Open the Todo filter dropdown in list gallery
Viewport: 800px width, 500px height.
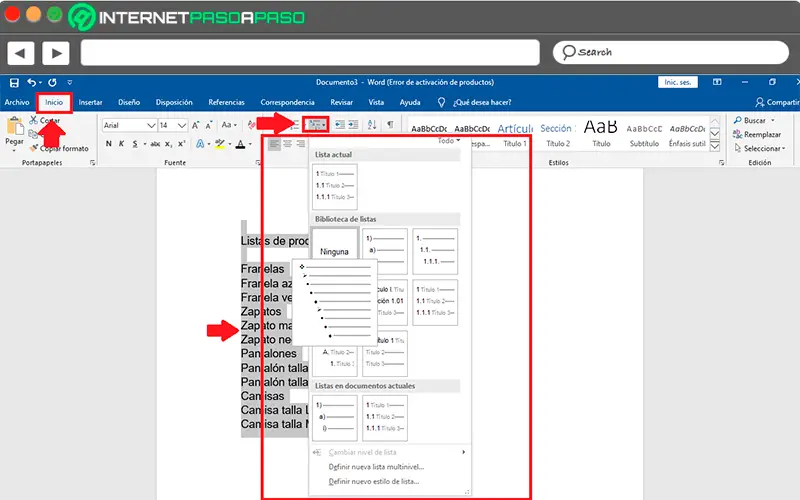pos(448,141)
